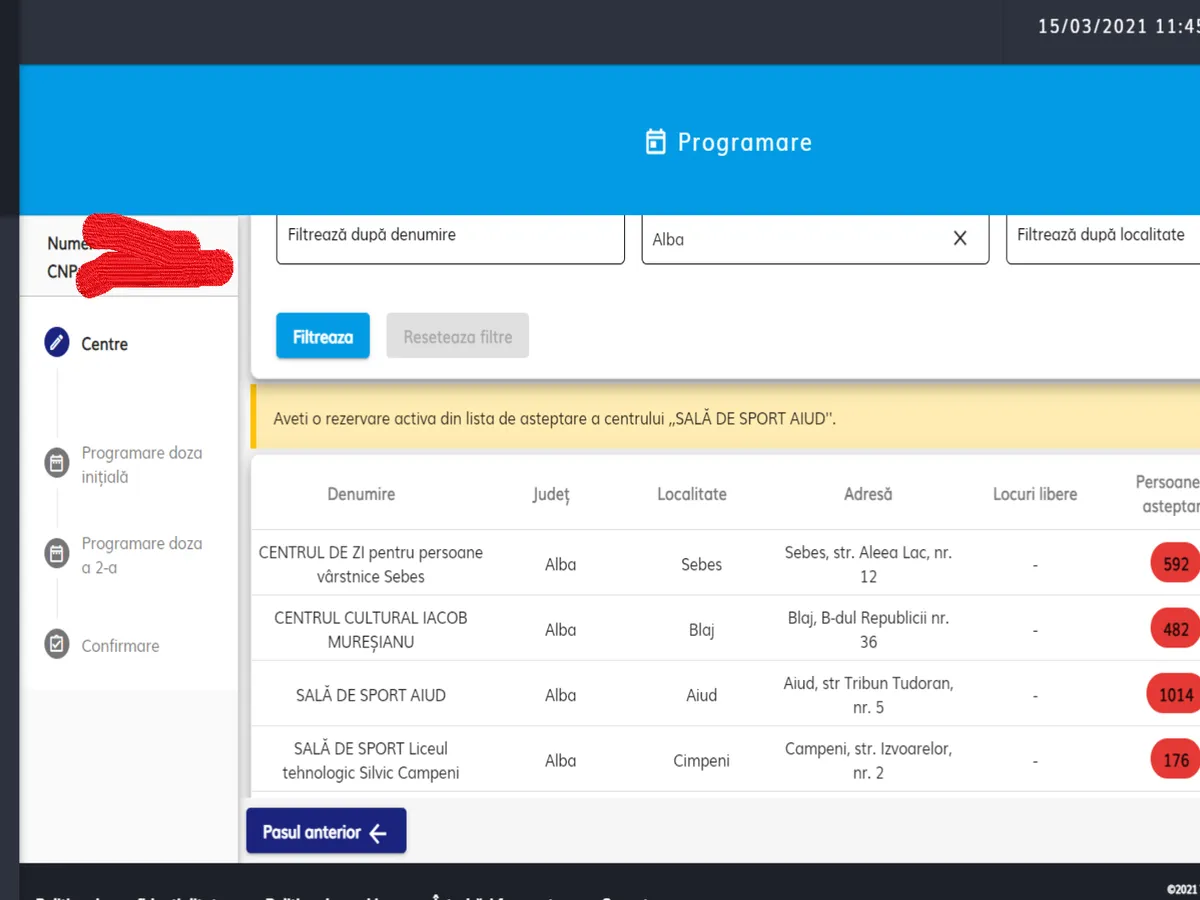Click the pencil icon for Centre step
Viewport: 1200px width, 900px height.
(x=57, y=343)
